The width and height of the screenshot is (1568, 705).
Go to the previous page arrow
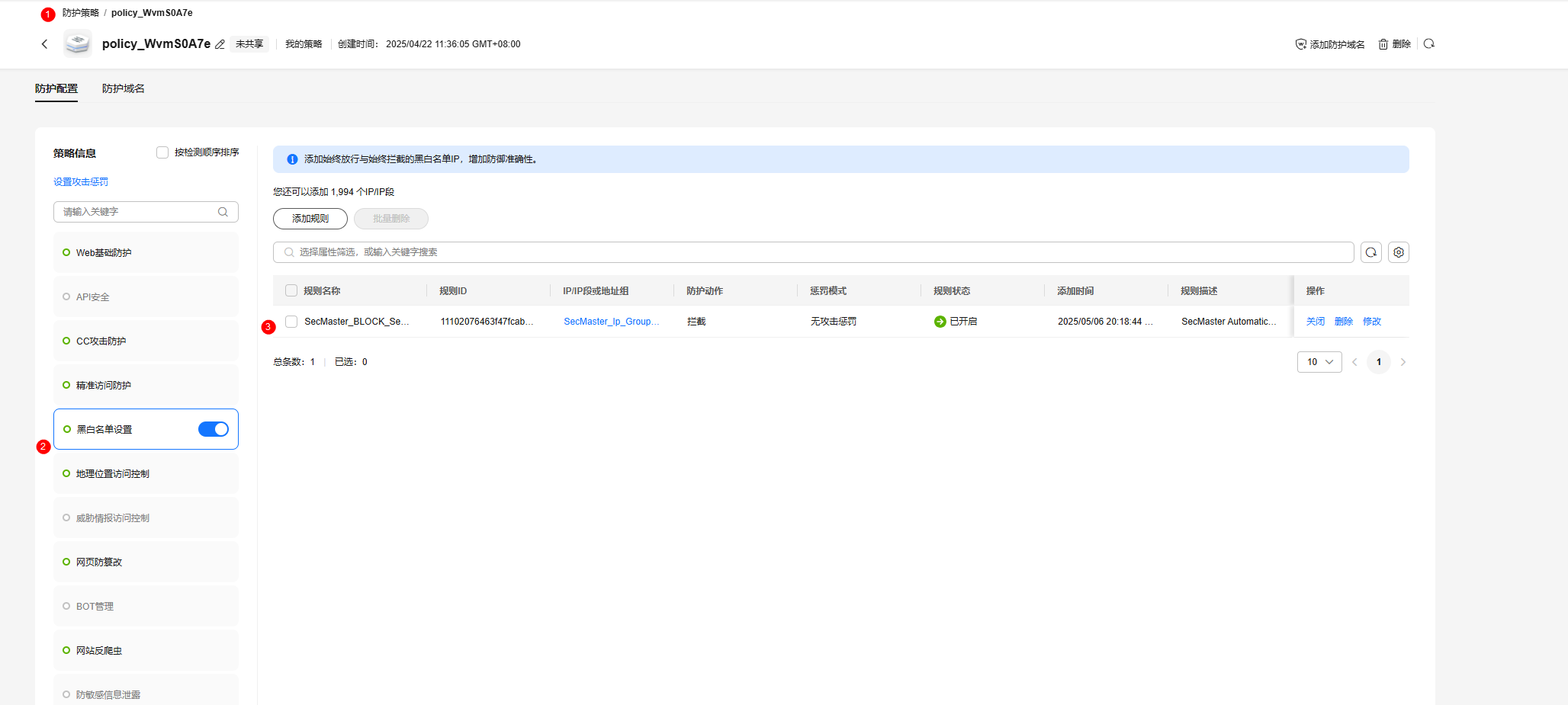[1354, 362]
